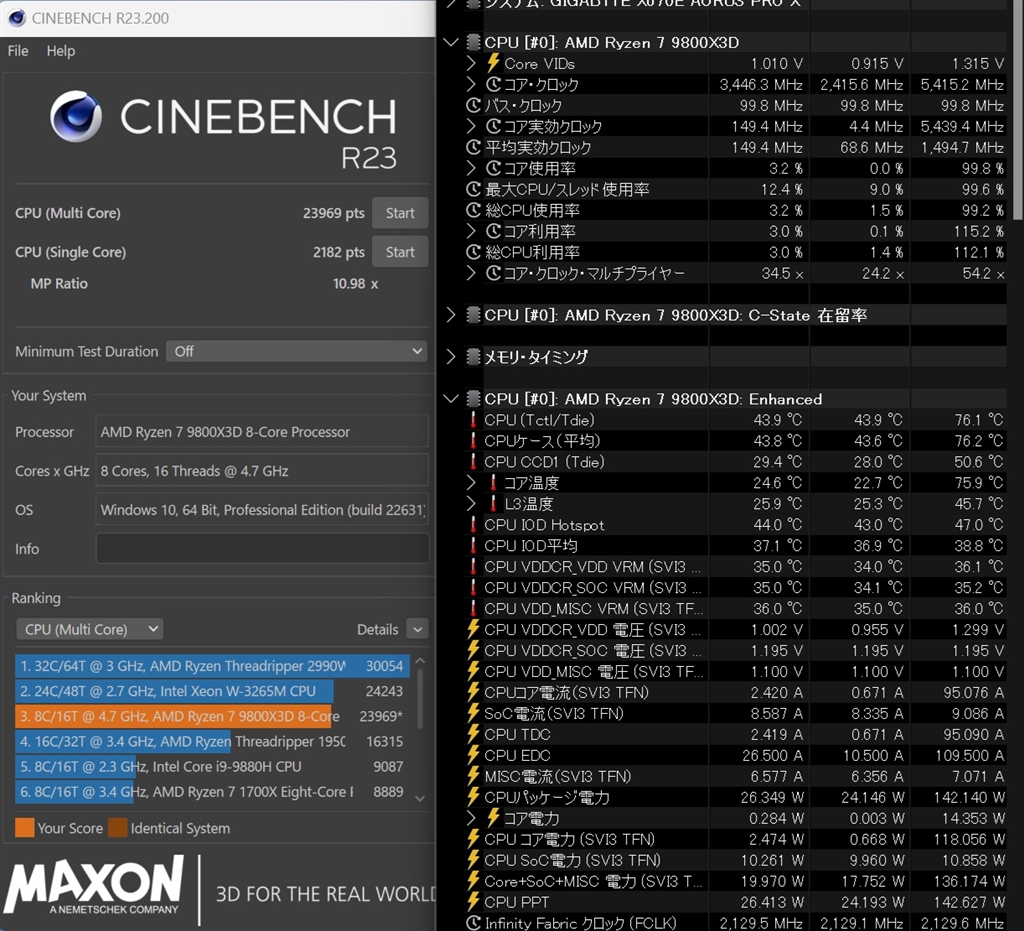Screen dimensions: 1024x931
Task: Click the thermometer icon beside CPU (Tctl/Tdie)
Action: 471,420
